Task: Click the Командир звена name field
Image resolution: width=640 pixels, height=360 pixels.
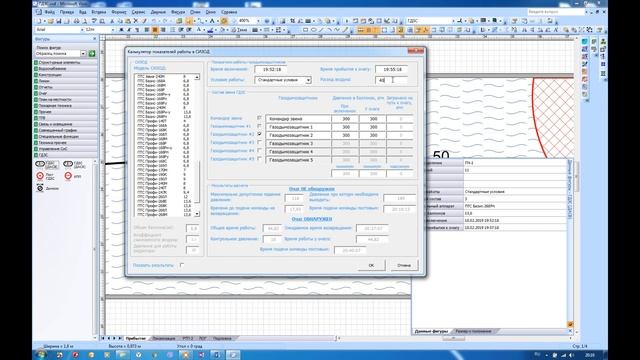Action: [298, 119]
